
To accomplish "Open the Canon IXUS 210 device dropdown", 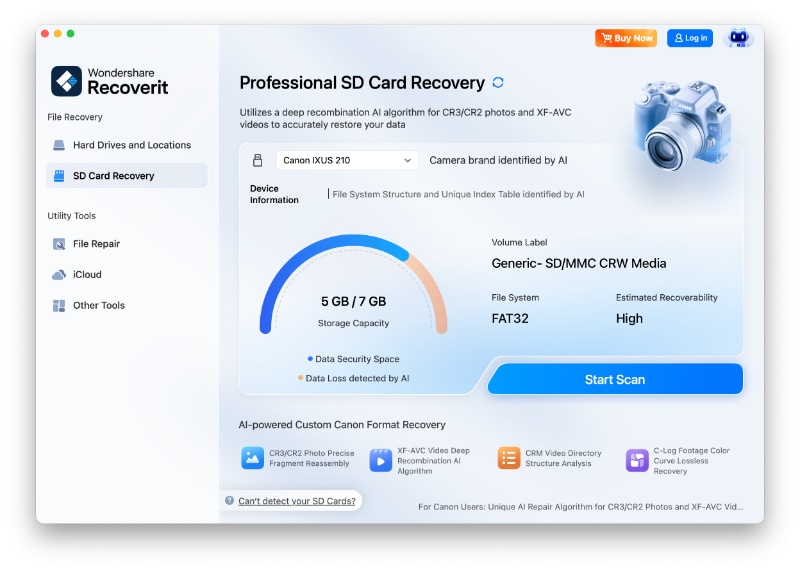I will 347,160.
